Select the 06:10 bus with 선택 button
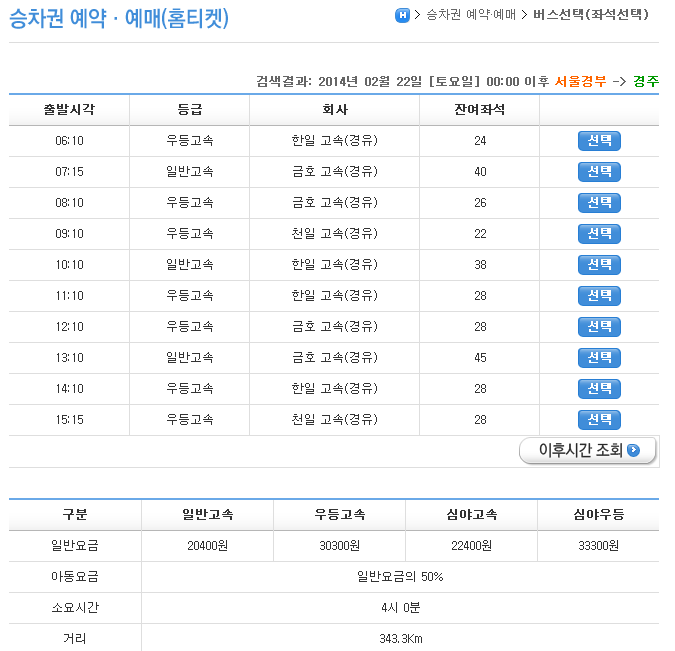The width and height of the screenshot is (675, 651). [x=599, y=141]
